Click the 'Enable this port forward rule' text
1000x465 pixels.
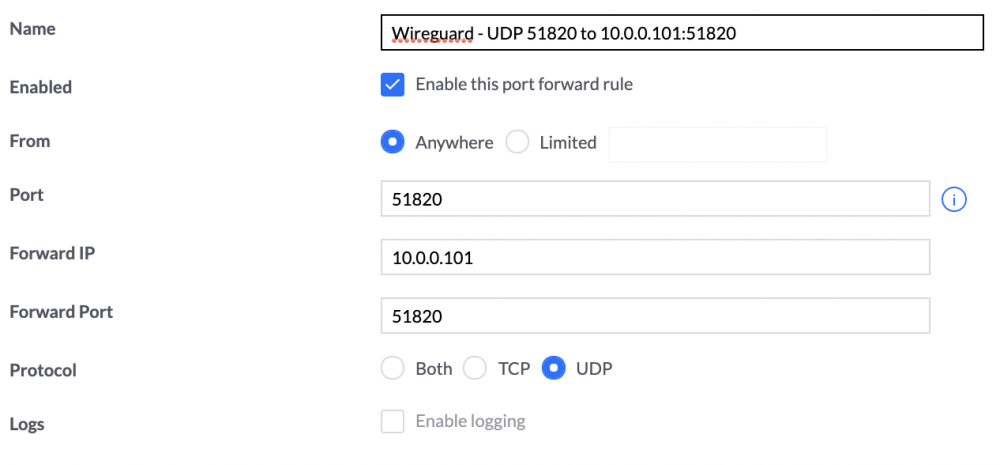pyautogui.click(x=524, y=84)
